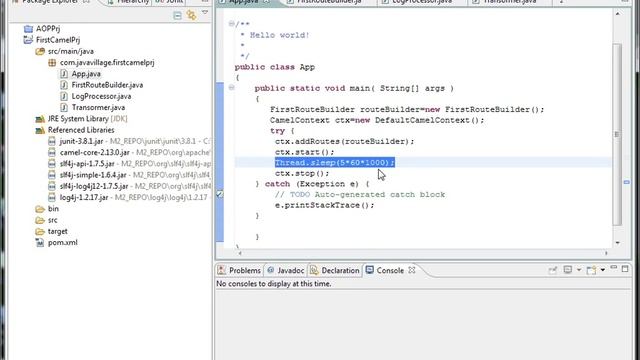
Task: Toggle Link with Editor button
Action: pos(191,16)
